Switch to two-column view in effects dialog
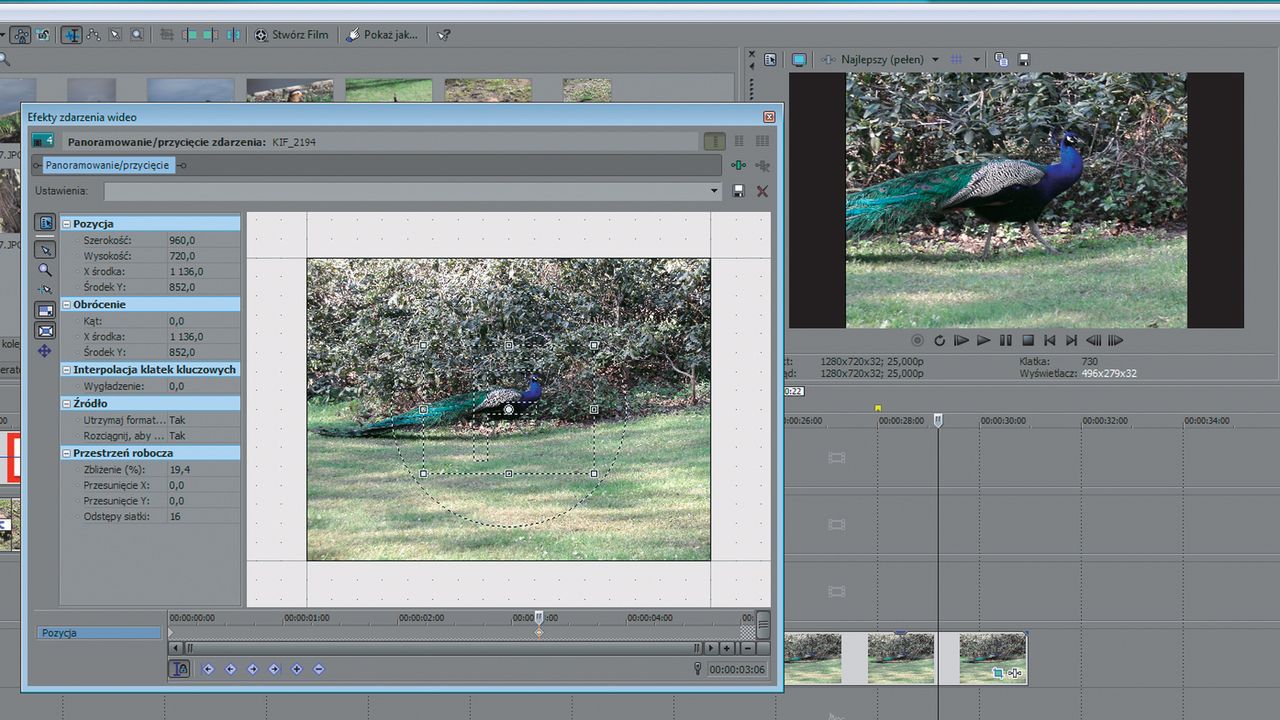This screenshot has width=1280, height=720. [x=739, y=142]
